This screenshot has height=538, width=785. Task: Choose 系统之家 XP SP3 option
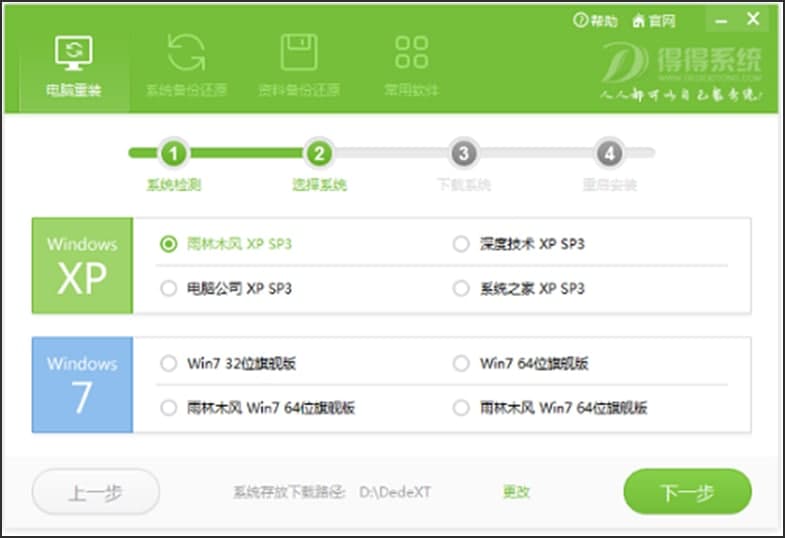click(461, 289)
